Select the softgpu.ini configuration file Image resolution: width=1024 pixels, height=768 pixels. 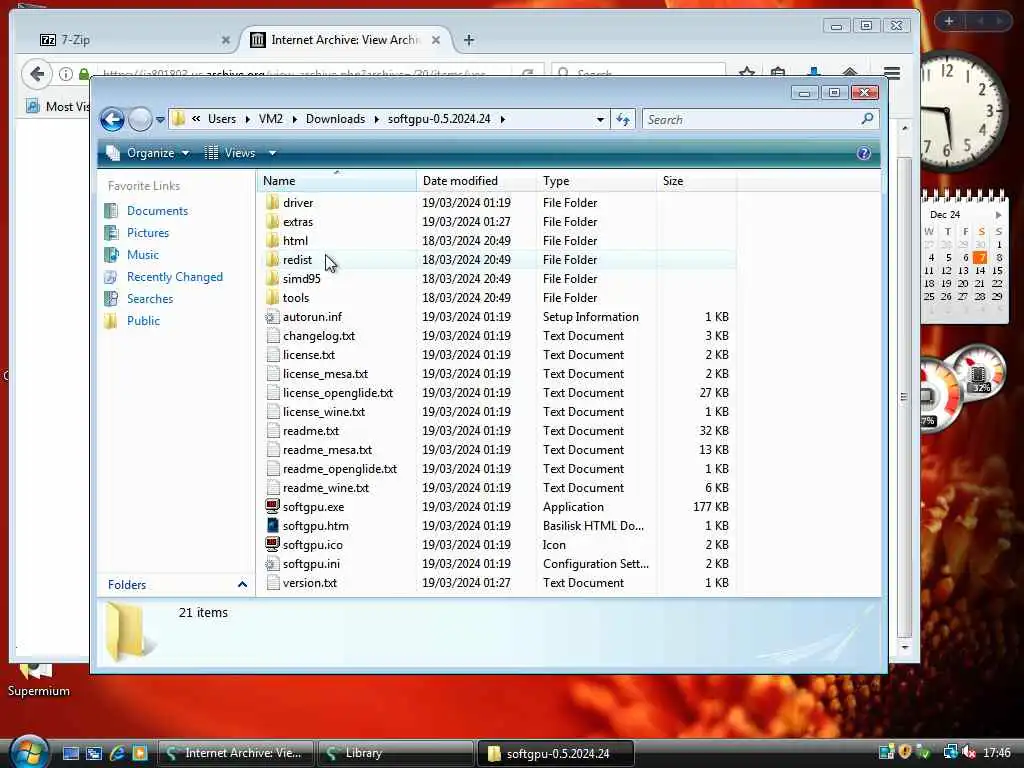coord(311,564)
